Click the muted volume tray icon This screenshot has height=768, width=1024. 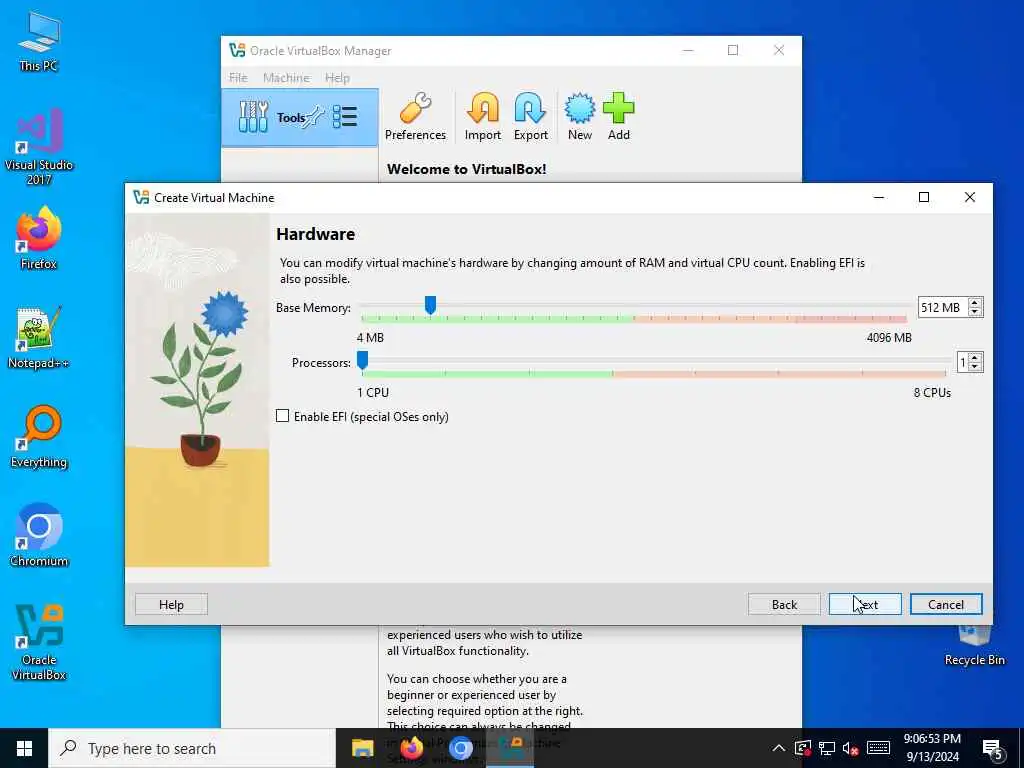[x=850, y=748]
